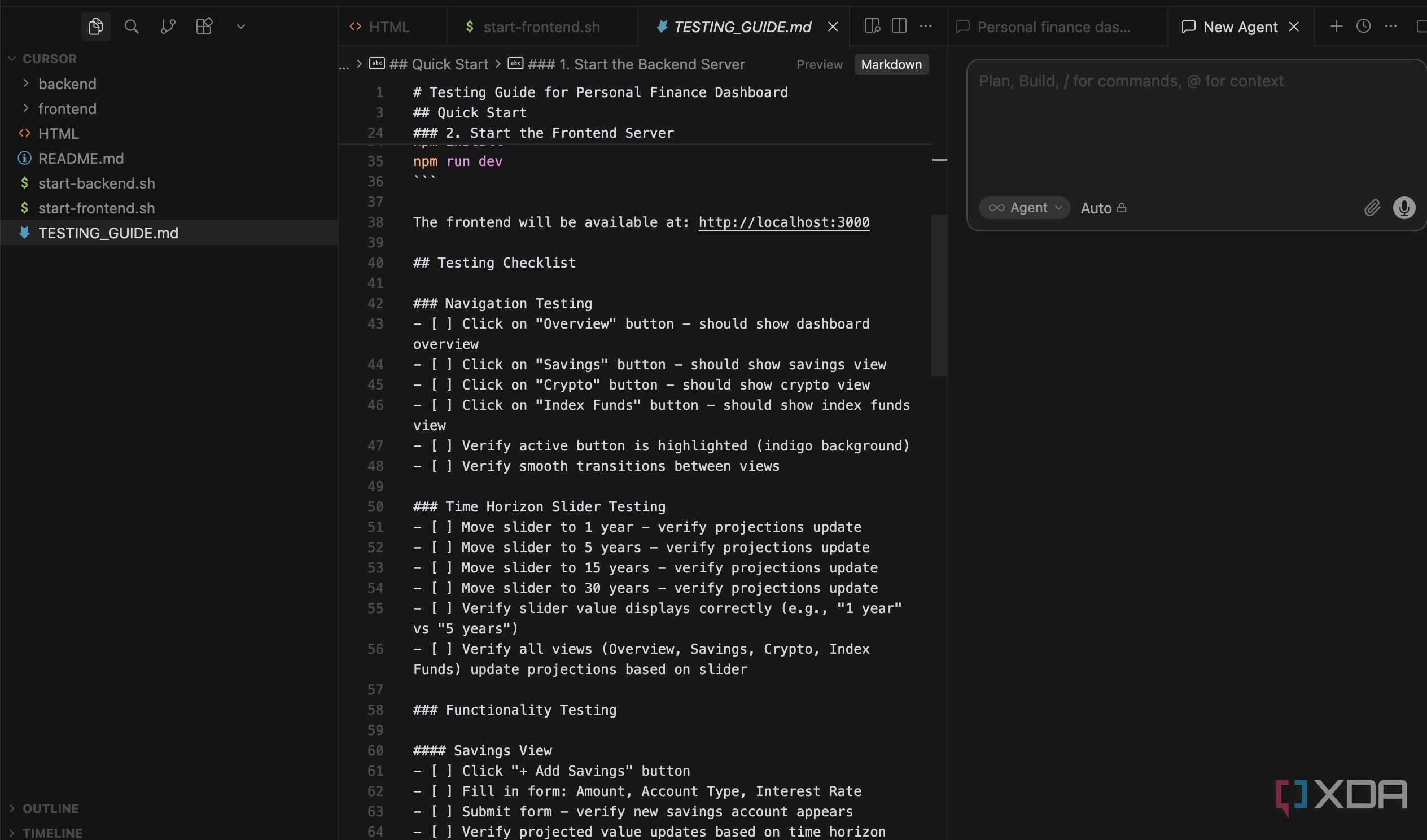This screenshot has height=840, width=1427.
Task: Select the TESTING_GUIDE.md editor tab
Action: click(x=742, y=27)
